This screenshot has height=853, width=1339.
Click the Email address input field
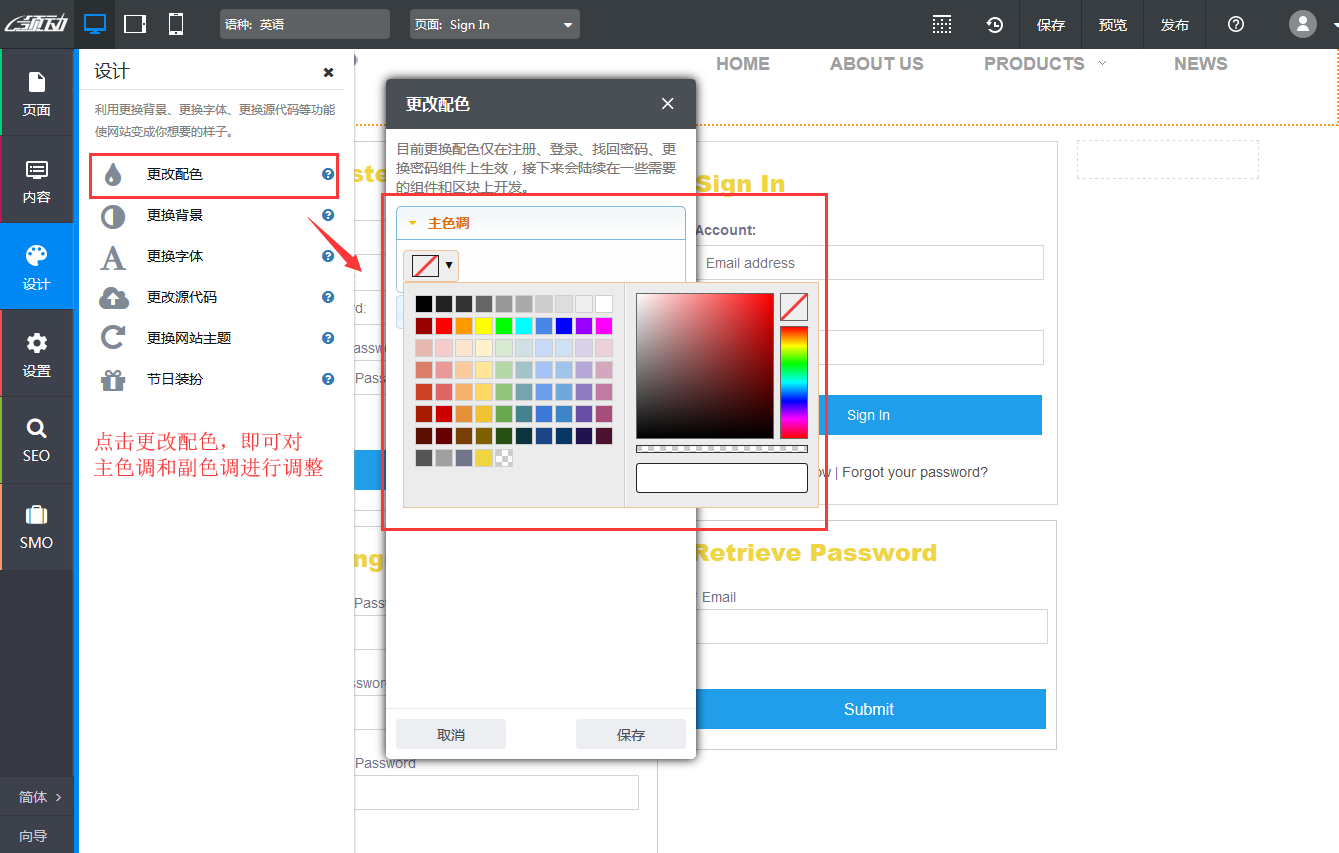click(x=868, y=263)
